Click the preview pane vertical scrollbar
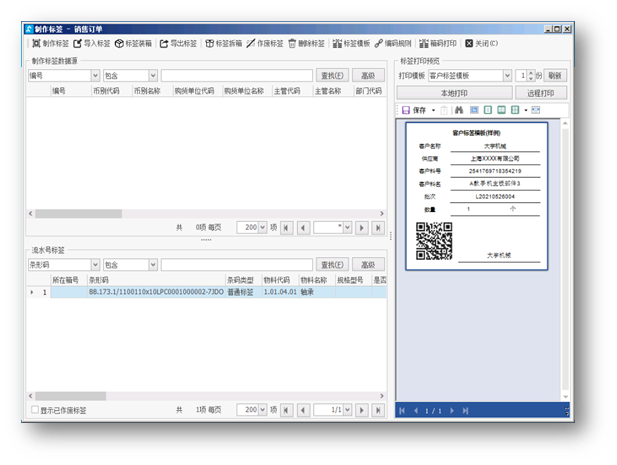This screenshot has width=617, height=465. (565, 260)
